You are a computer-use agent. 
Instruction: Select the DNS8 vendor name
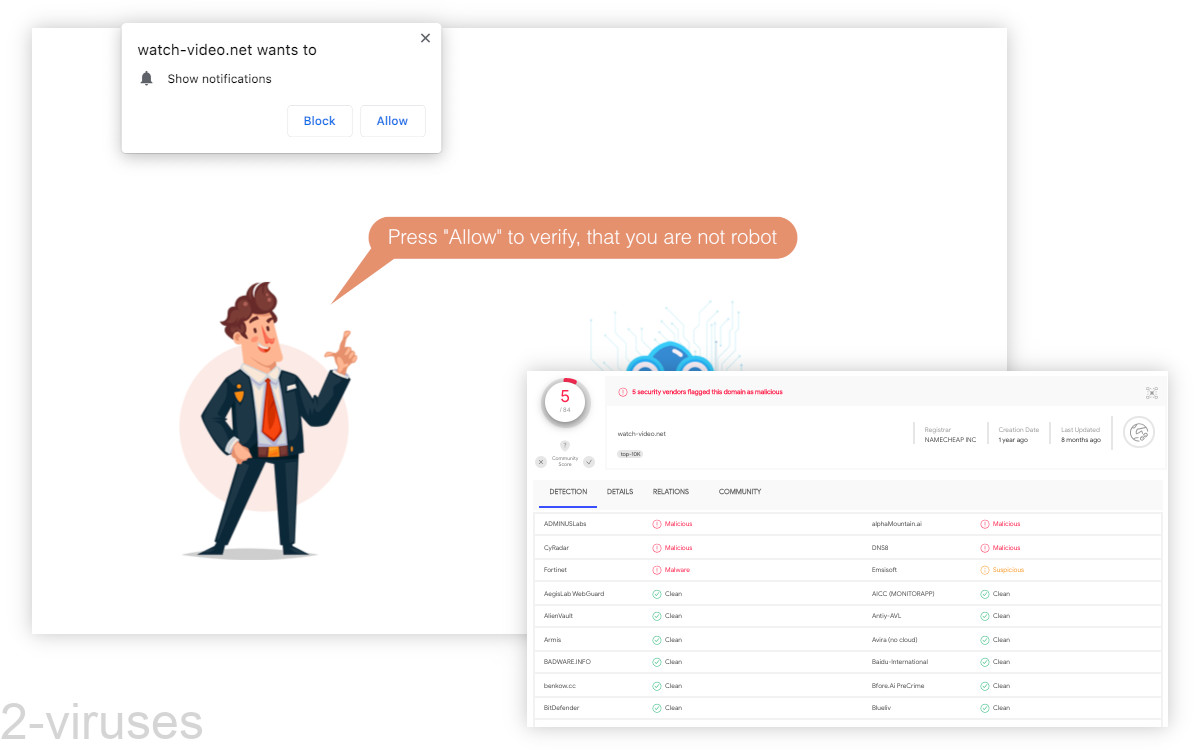(880, 548)
